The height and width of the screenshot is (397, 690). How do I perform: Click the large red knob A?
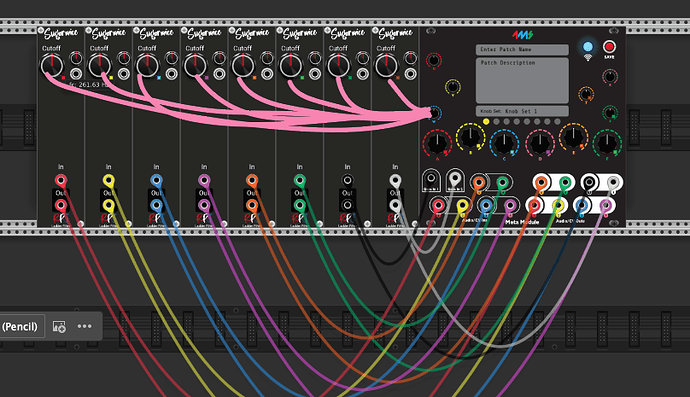437,143
